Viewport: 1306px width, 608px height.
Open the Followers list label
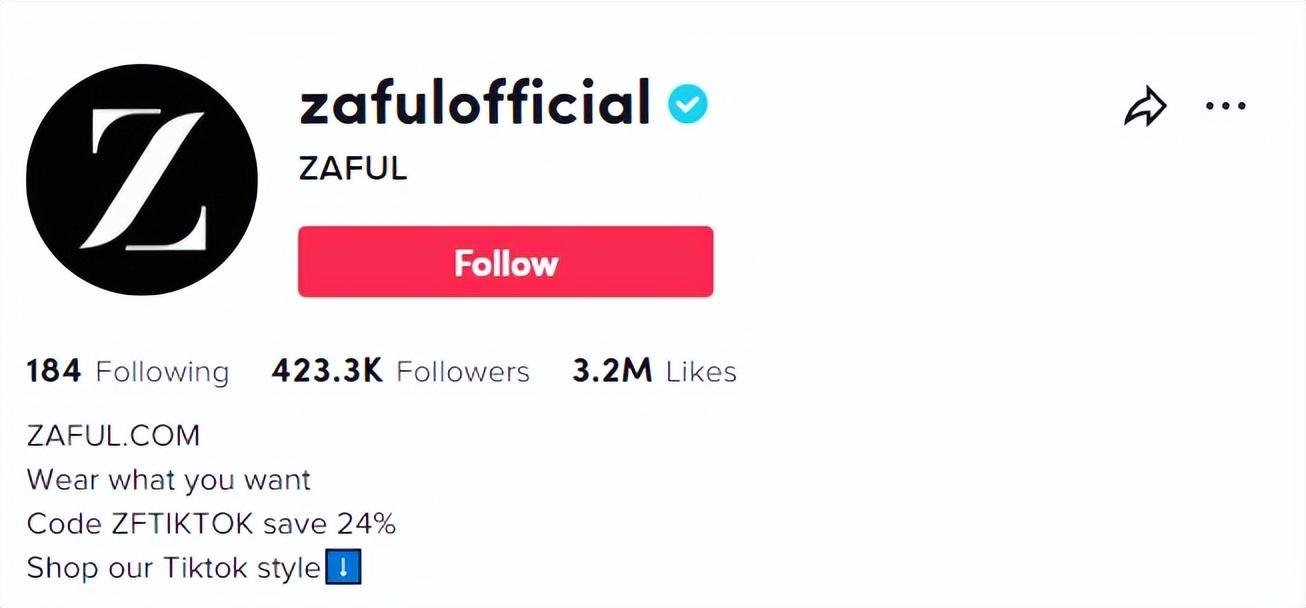(x=463, y=372)
